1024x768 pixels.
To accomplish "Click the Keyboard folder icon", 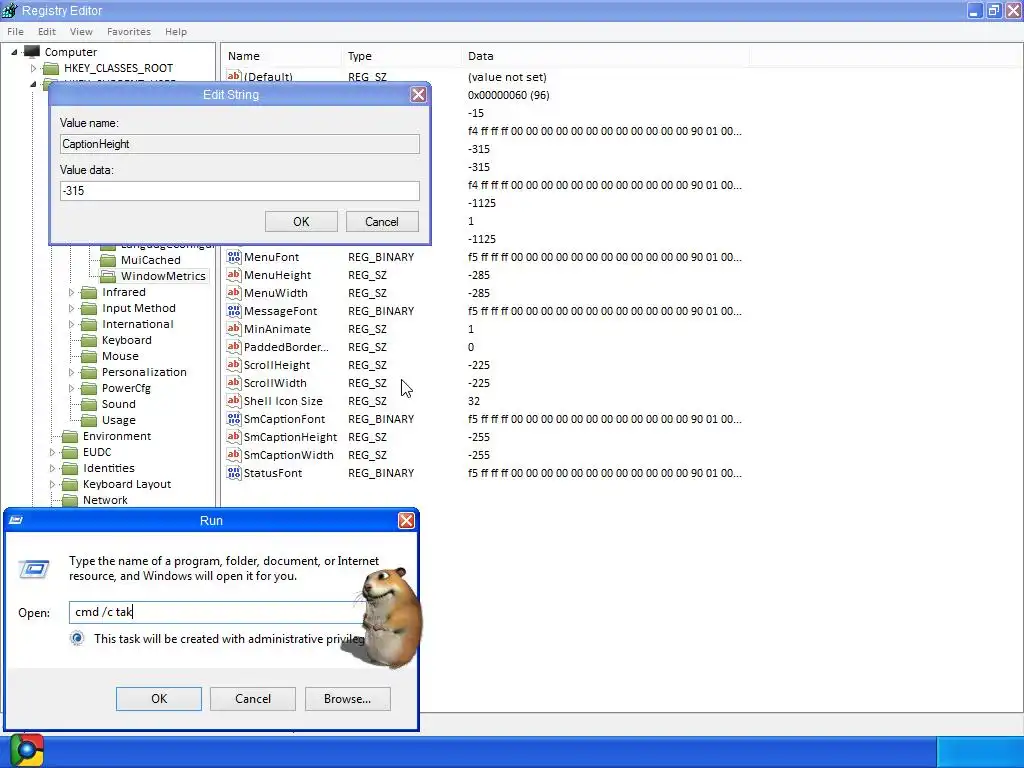I will [x=89, y=340].
